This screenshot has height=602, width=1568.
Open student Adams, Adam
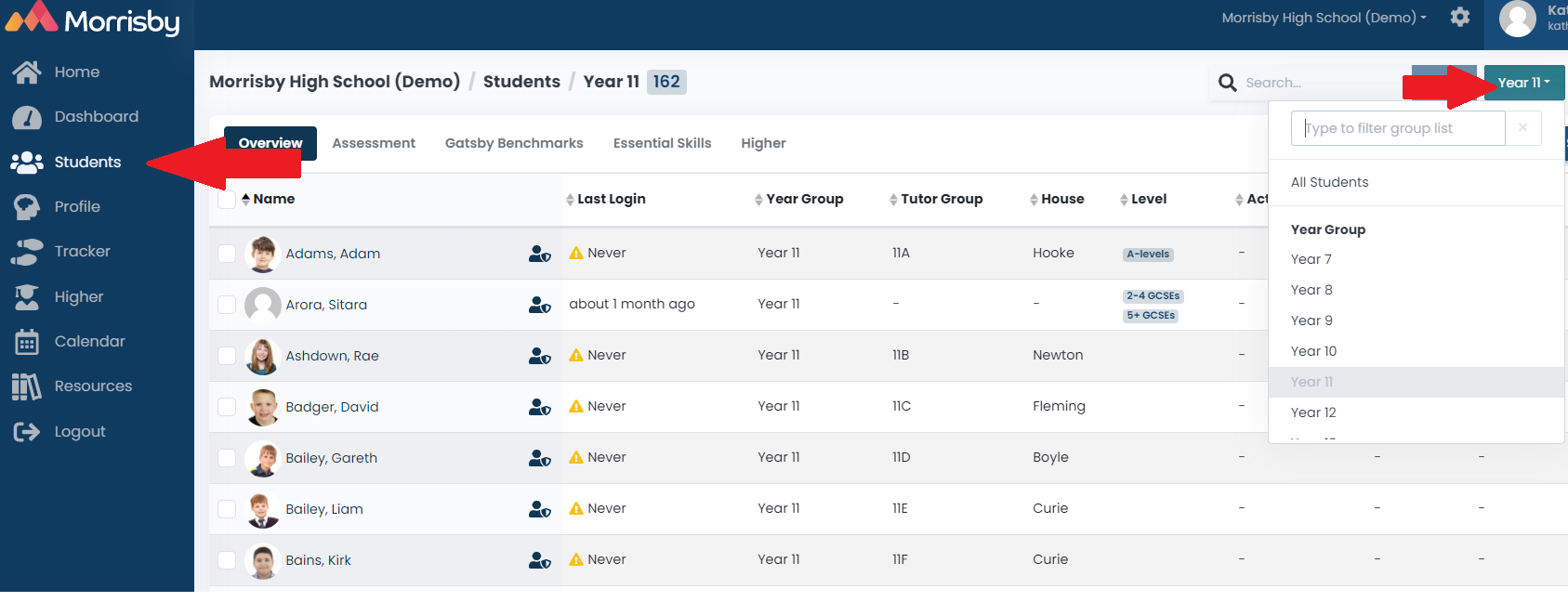333,254
